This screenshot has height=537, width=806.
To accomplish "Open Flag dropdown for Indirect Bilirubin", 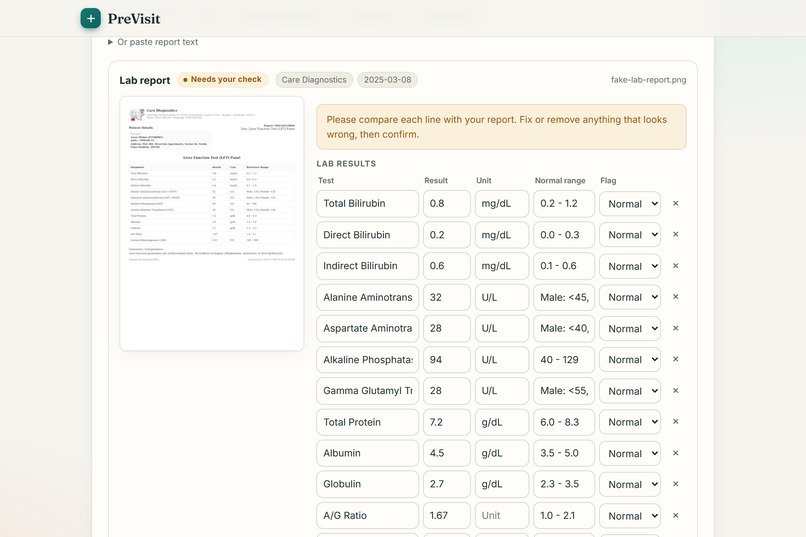I will point(630,266).
